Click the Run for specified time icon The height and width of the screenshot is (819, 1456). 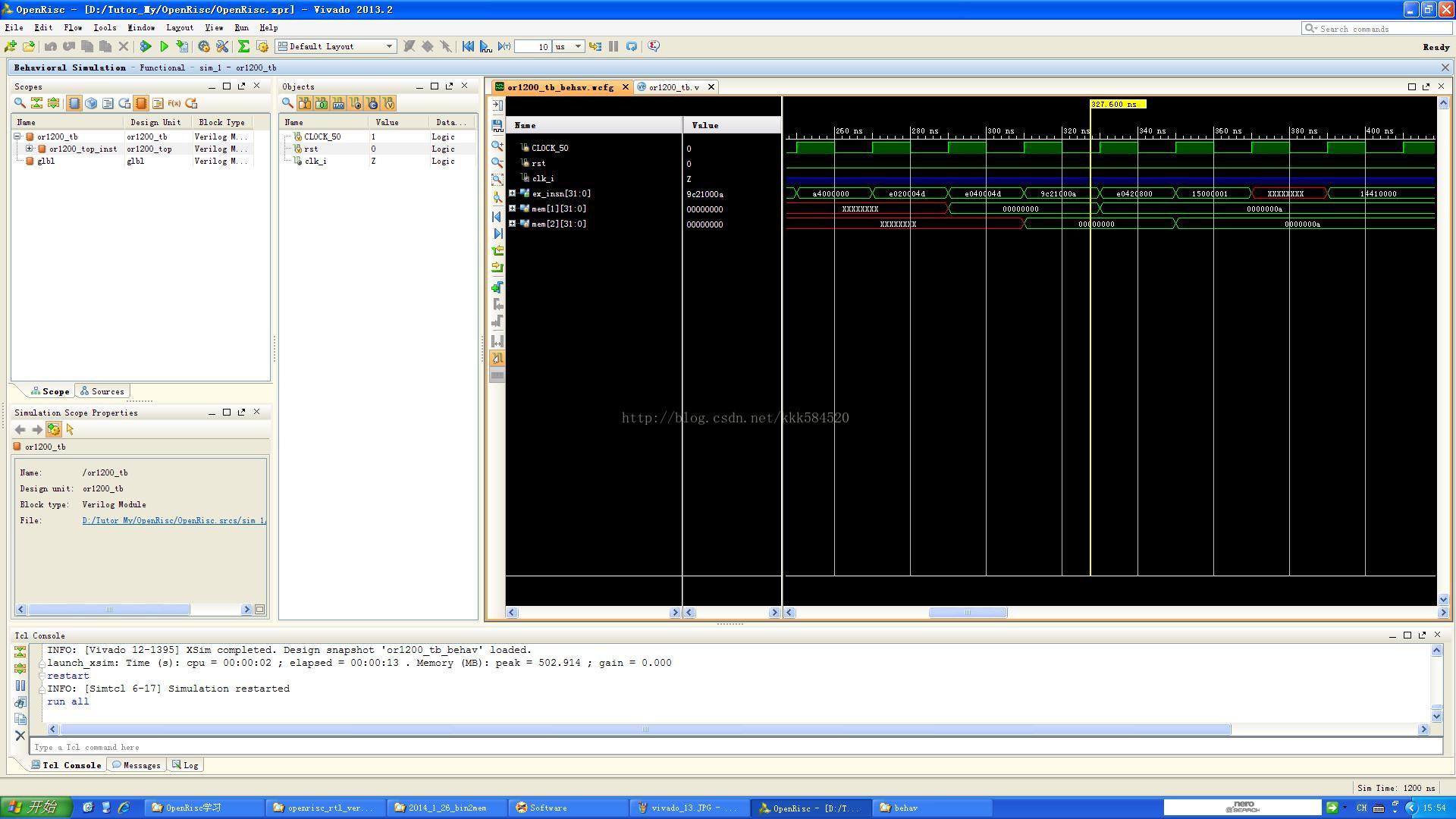[x=504, y=46]
